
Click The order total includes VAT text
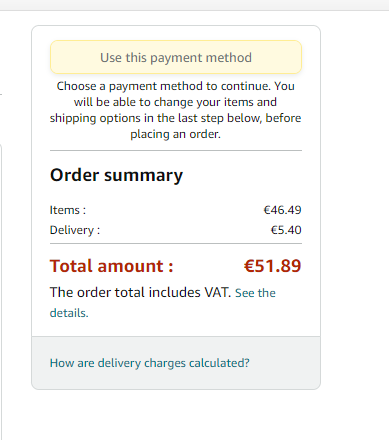(140, 292)
